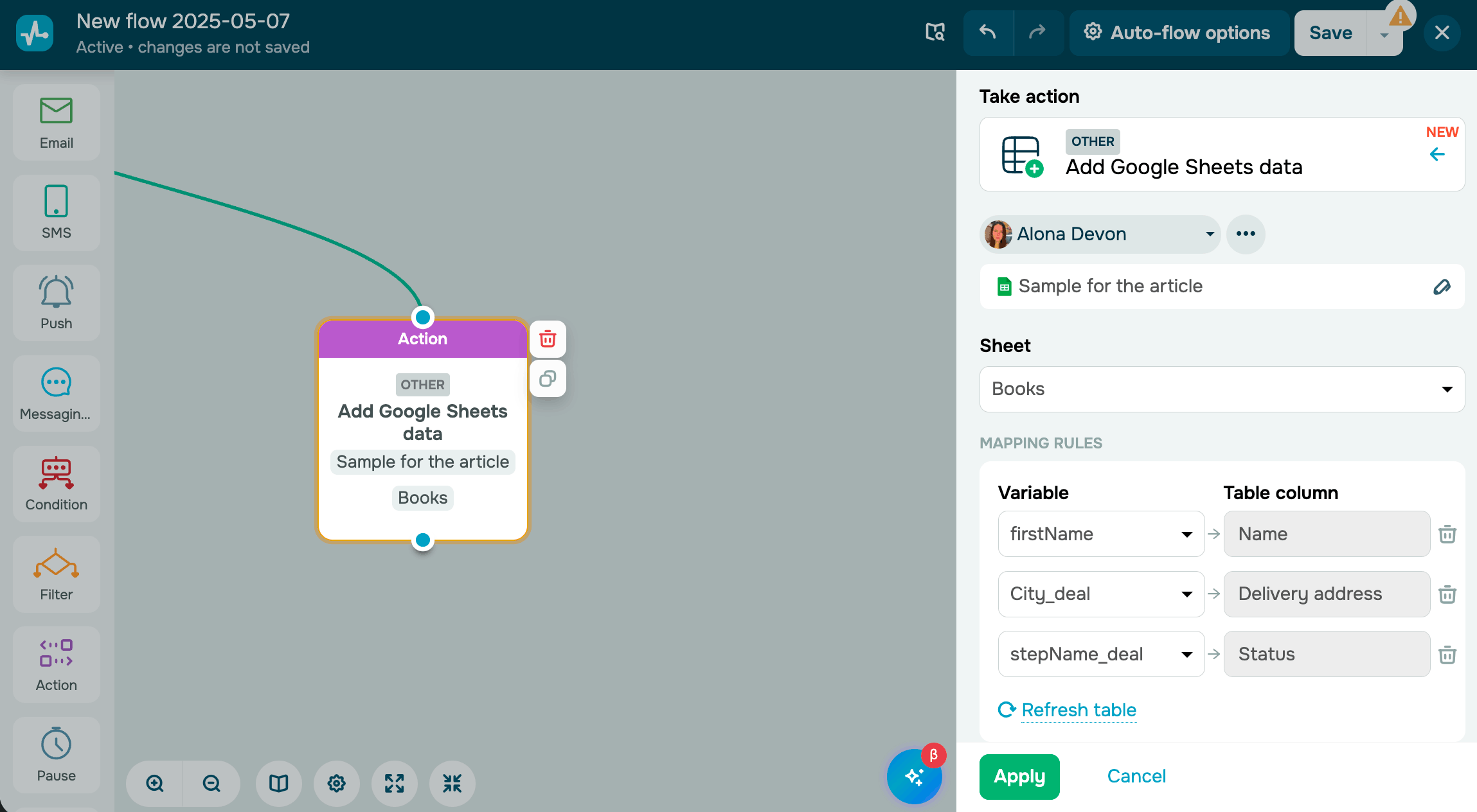Screen dimensions: 1477x812
Task: Open Auto-flow options
Action: 1178,33
